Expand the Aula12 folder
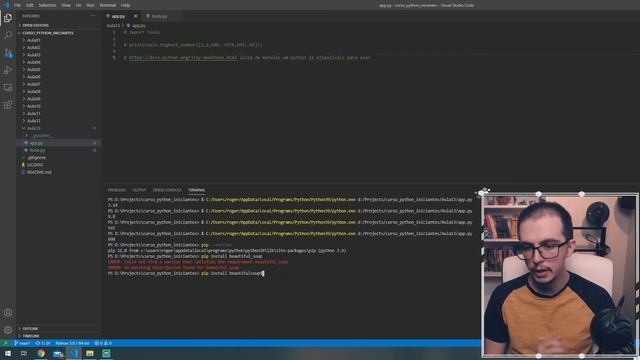The image size is (640, 360). tap(33, 121)
